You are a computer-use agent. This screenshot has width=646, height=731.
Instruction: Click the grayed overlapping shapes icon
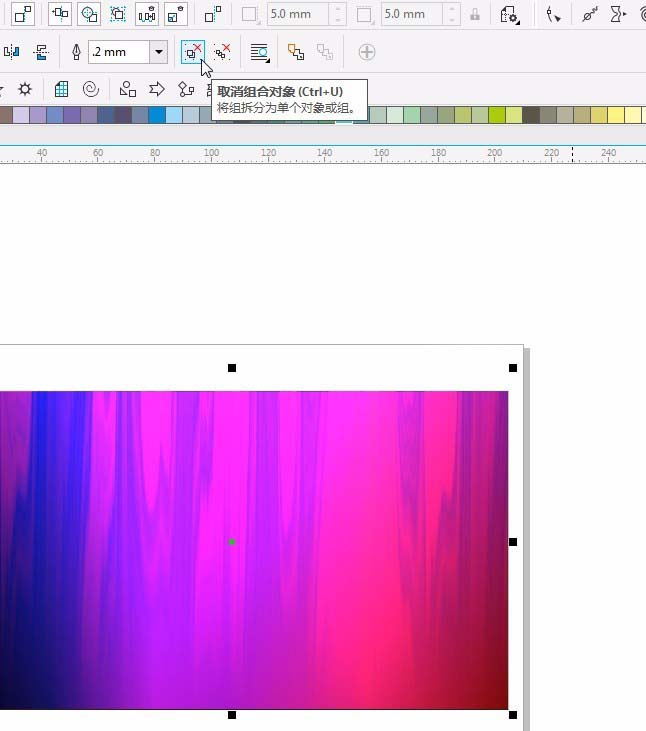tap(325, 52)
